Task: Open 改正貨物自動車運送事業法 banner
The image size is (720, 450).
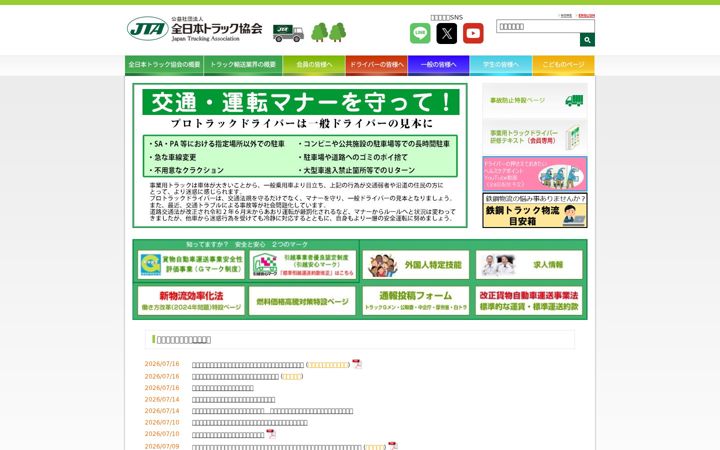Action: [529, 301]
